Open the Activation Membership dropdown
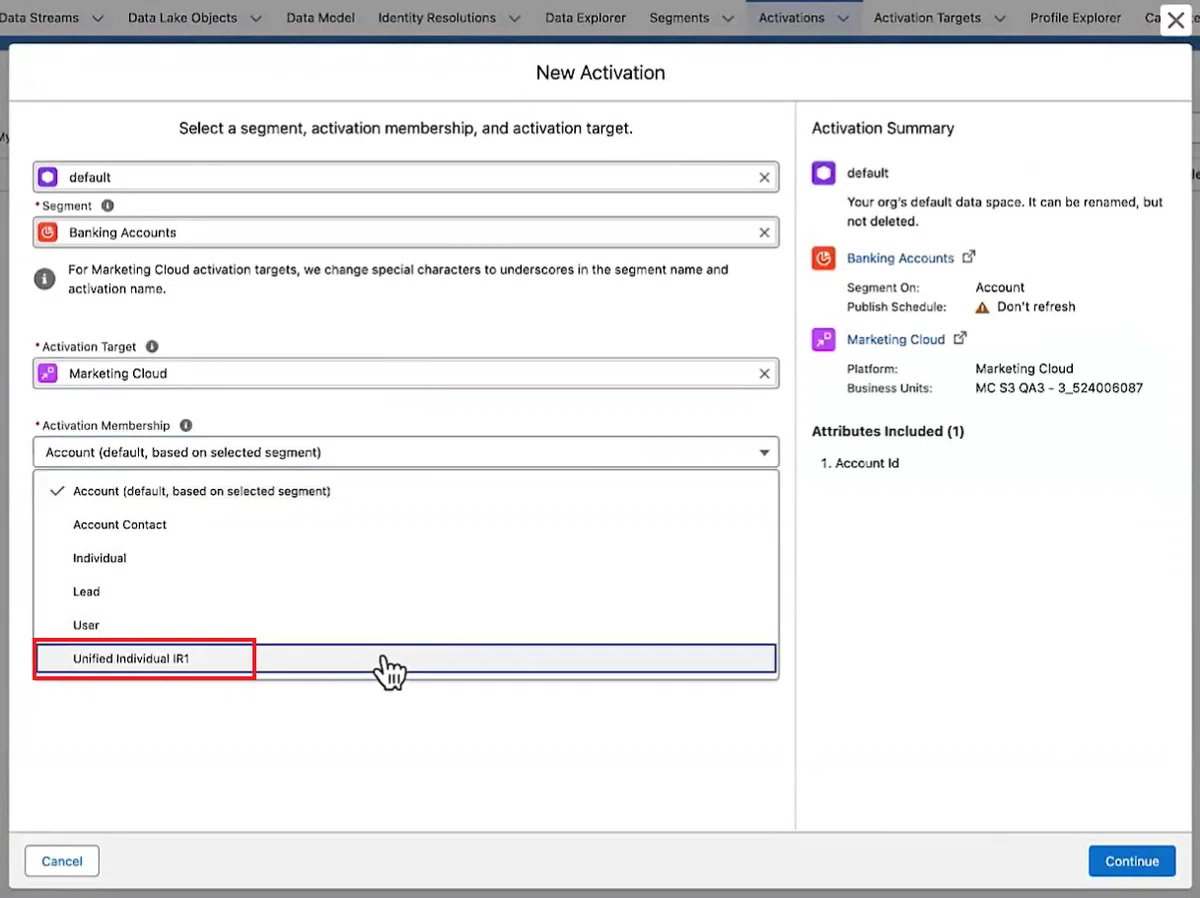1200x898 pixels. (406, 452)
